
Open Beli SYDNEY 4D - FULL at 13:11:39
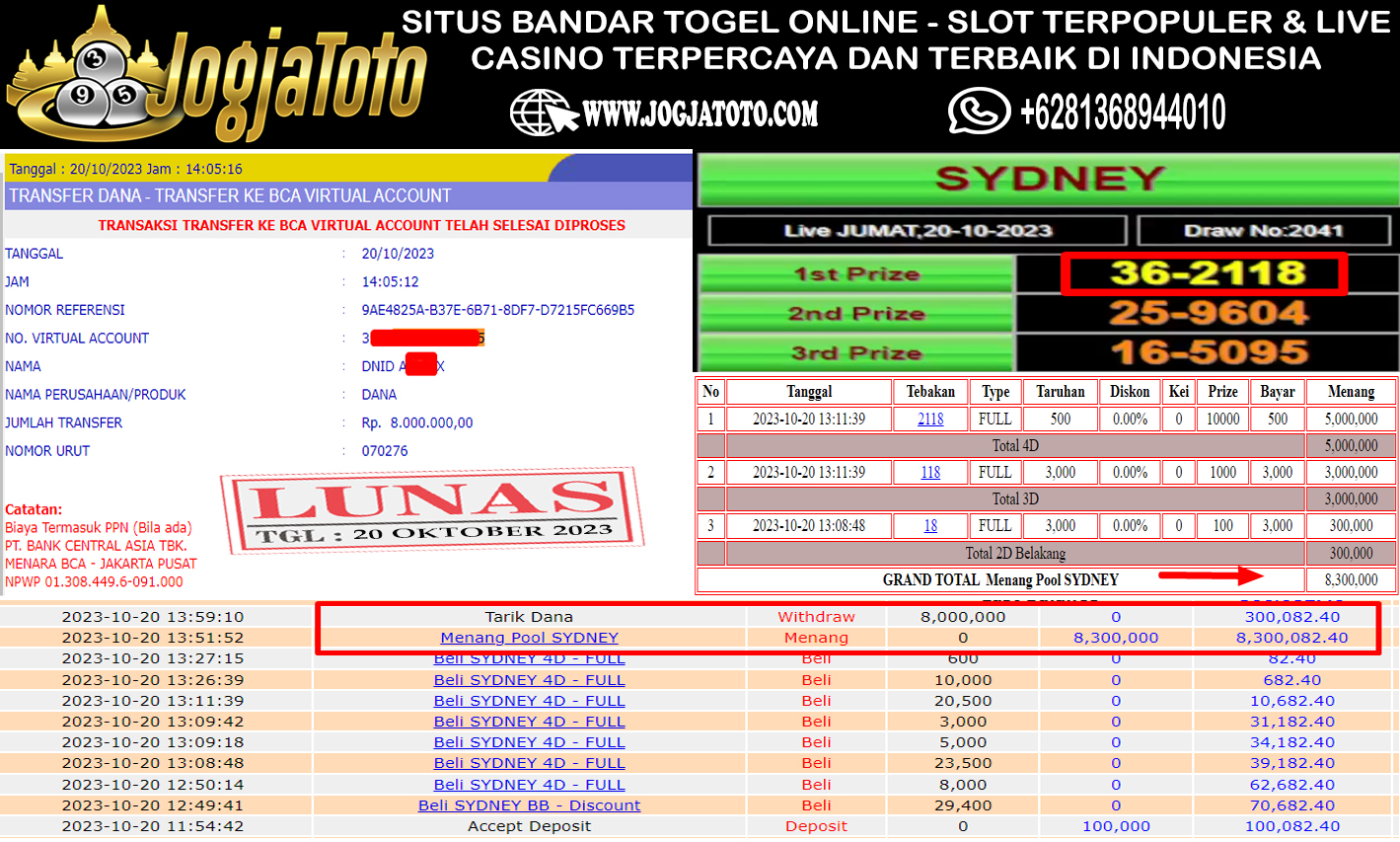pyautogui.click(x=530, y=701)
